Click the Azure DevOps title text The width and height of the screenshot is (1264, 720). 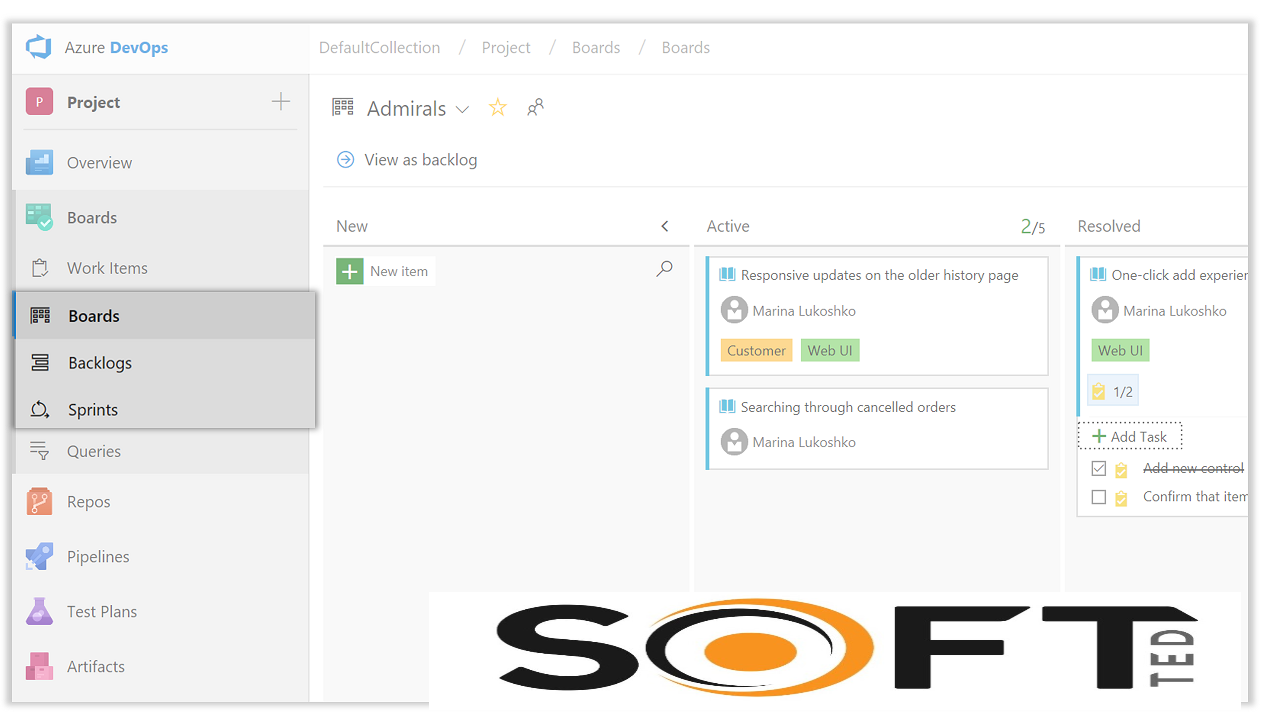(116, 47)
